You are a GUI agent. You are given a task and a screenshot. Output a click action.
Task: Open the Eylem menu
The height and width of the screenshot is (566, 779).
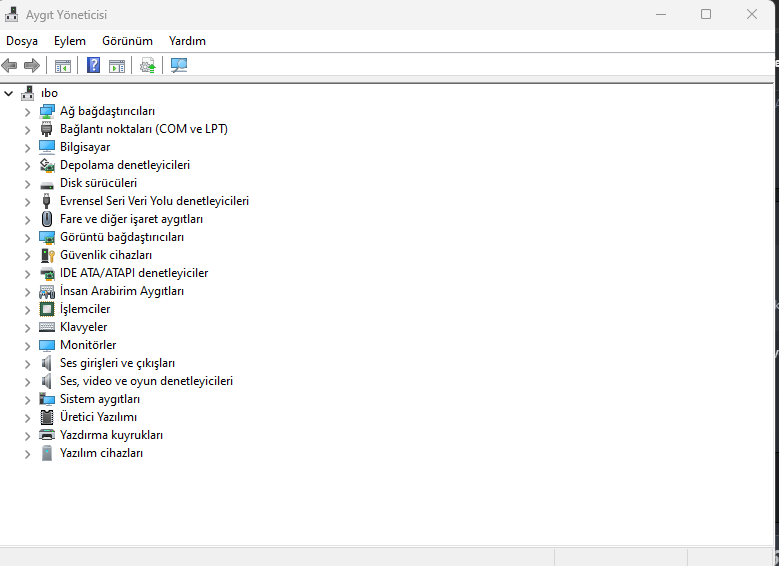70,41
